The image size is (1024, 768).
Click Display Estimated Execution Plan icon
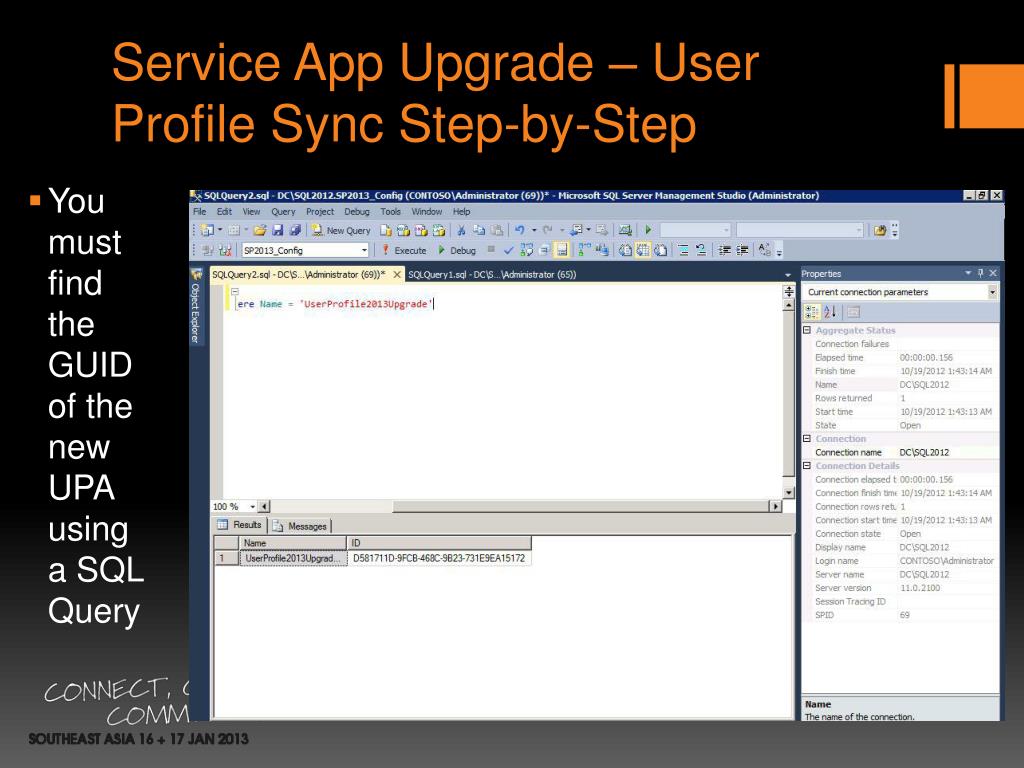526,250
